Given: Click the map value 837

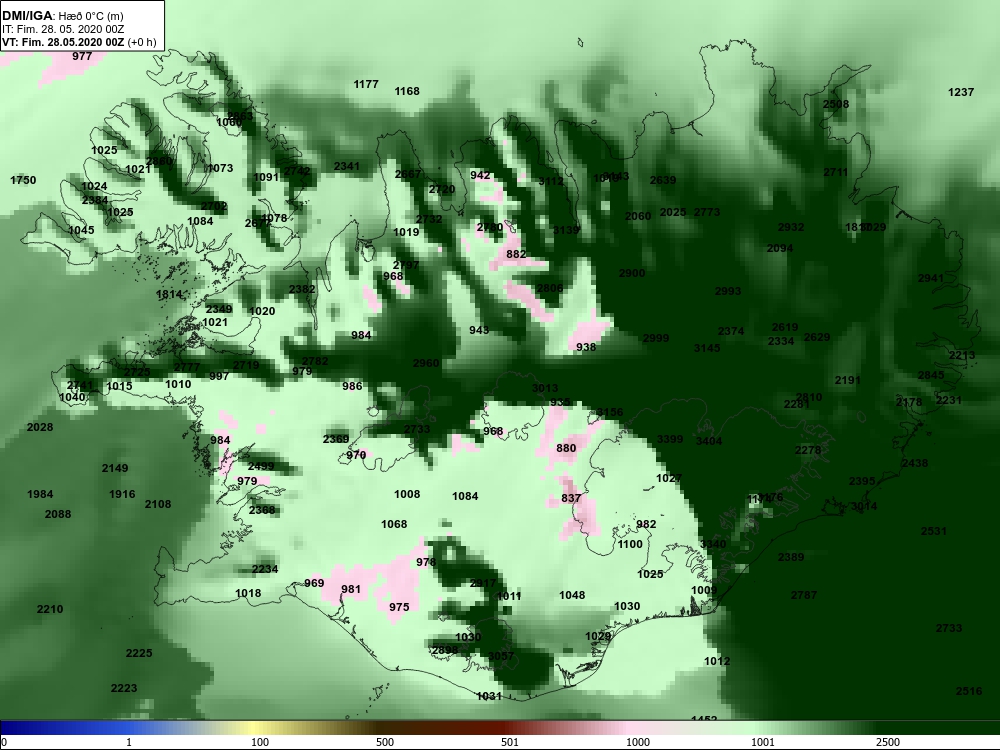Looking at the screenshot, I should [571, 498].
